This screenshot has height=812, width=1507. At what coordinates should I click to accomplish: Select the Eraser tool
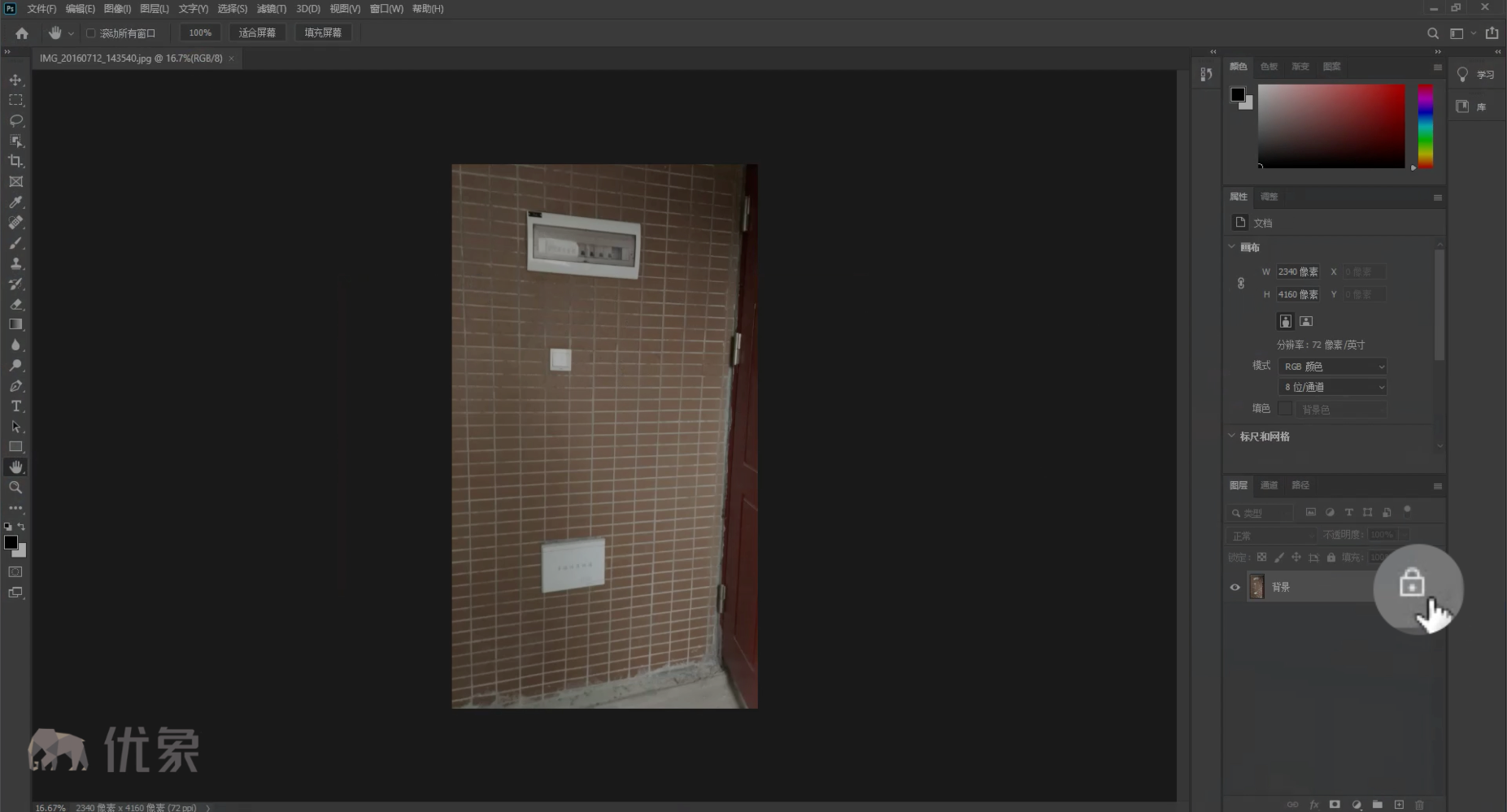click(15, 305)
